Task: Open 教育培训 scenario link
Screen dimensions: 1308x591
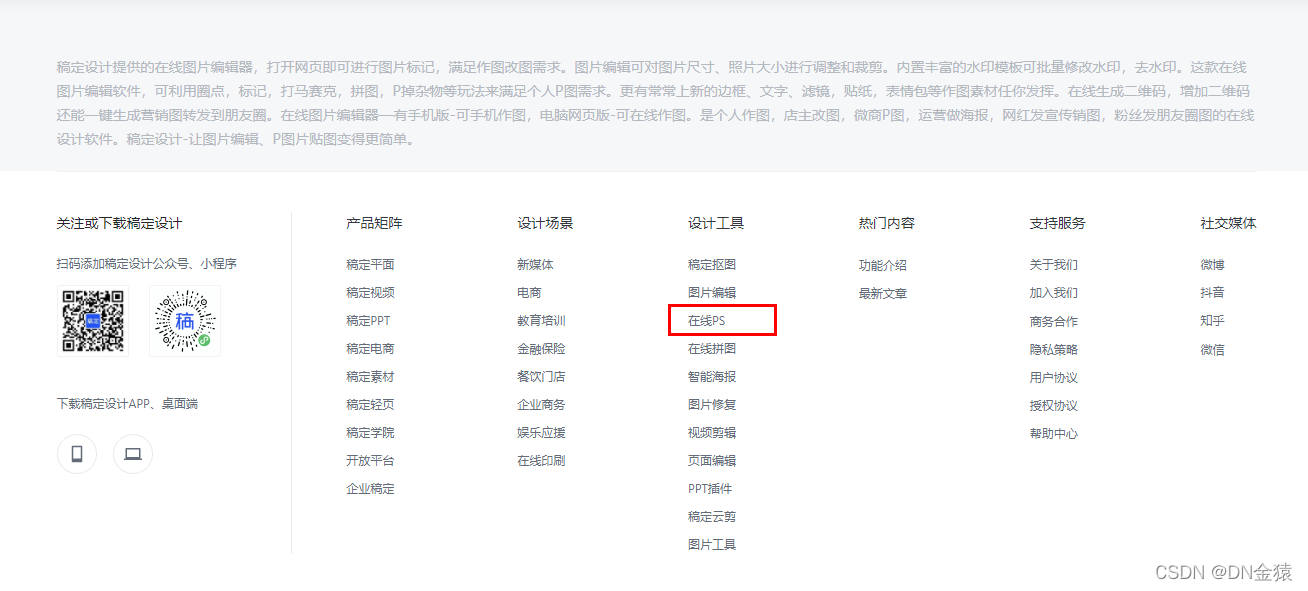Action: [x=541, y=321]
